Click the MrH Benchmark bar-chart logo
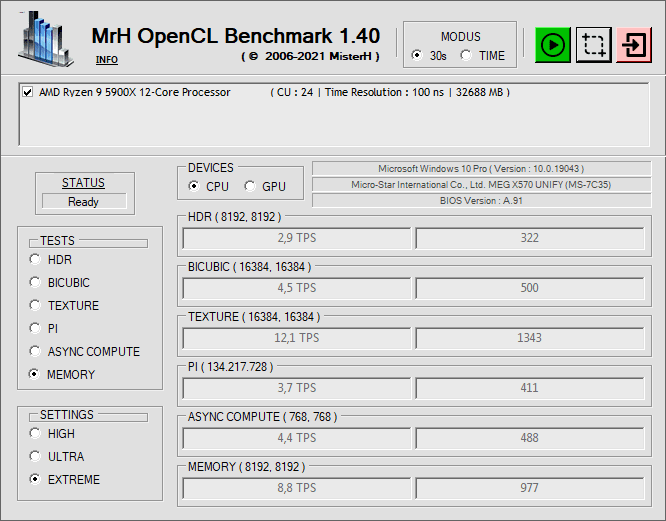The height and width of the screenshot is (521, 666). pos(46,39)
